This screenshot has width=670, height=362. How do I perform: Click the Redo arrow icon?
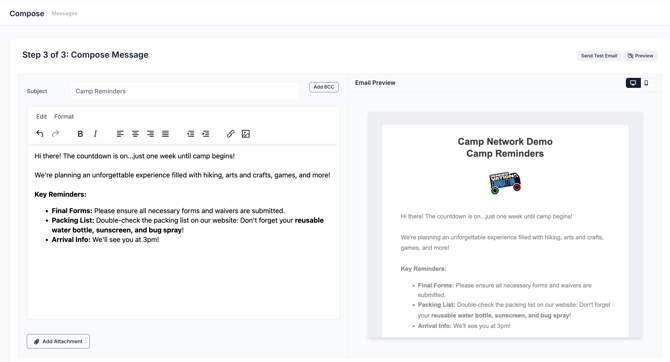(56, 134)
